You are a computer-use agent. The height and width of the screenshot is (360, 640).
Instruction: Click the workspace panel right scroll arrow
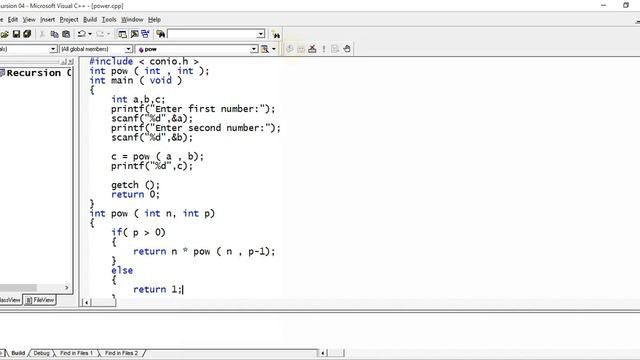click(67, 288)
